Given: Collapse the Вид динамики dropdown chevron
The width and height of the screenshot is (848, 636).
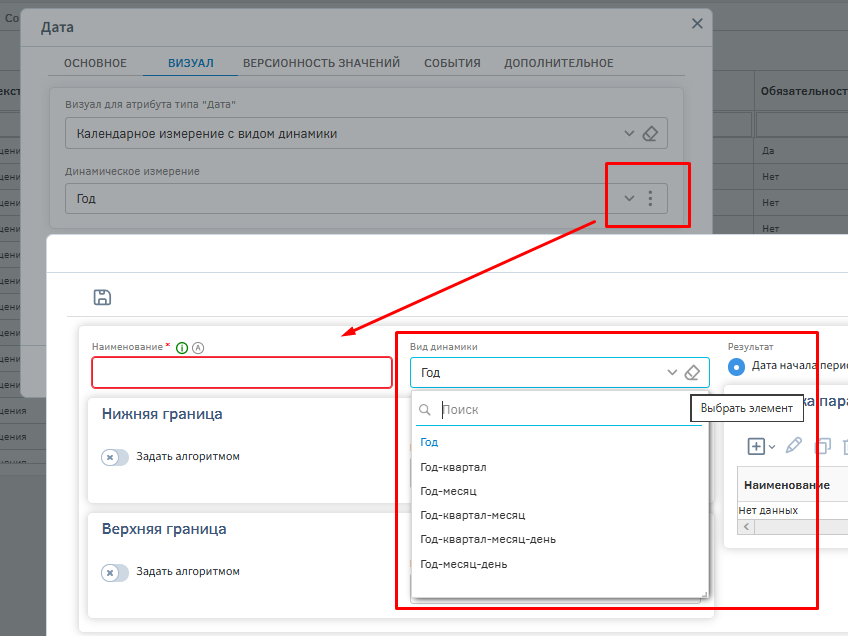Looking at the screenshot, I should coord(672,373).
